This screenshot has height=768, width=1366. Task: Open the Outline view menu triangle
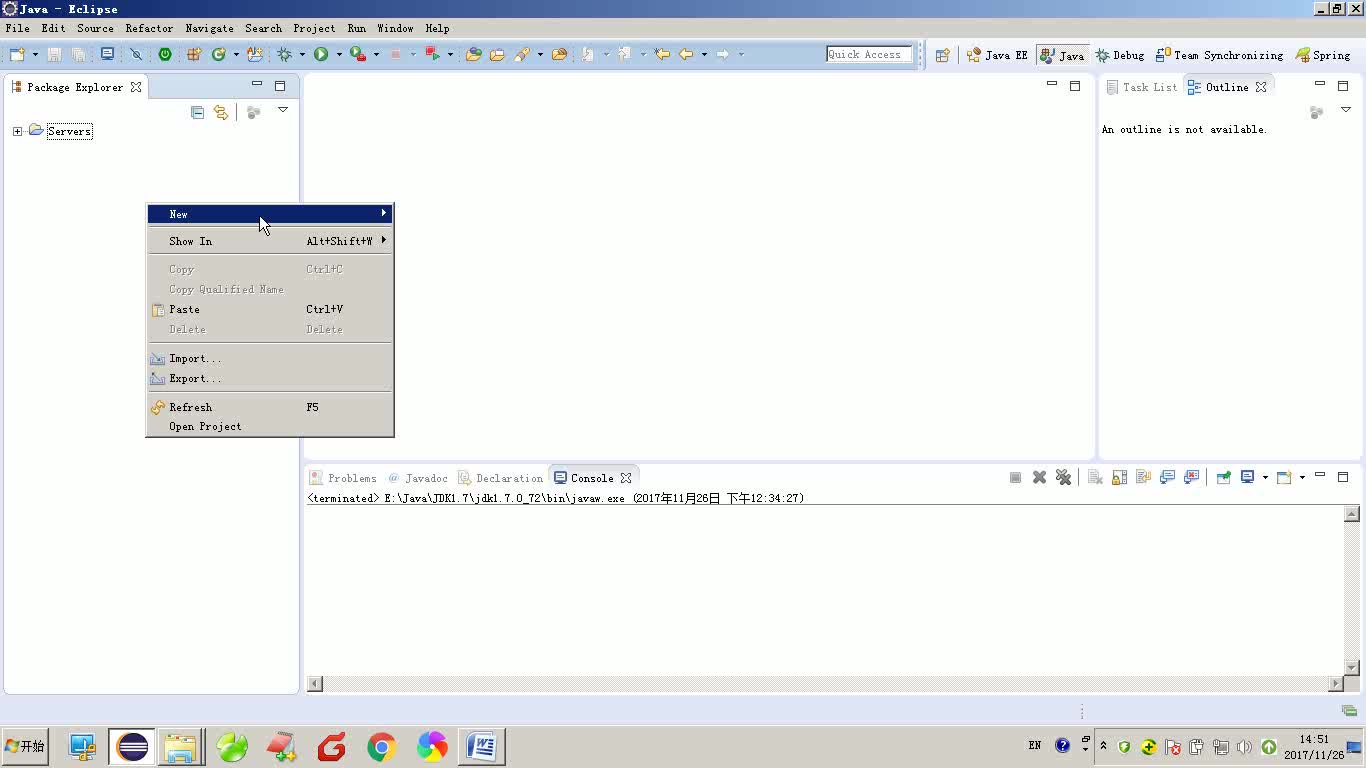click(x=1346, y=110)
